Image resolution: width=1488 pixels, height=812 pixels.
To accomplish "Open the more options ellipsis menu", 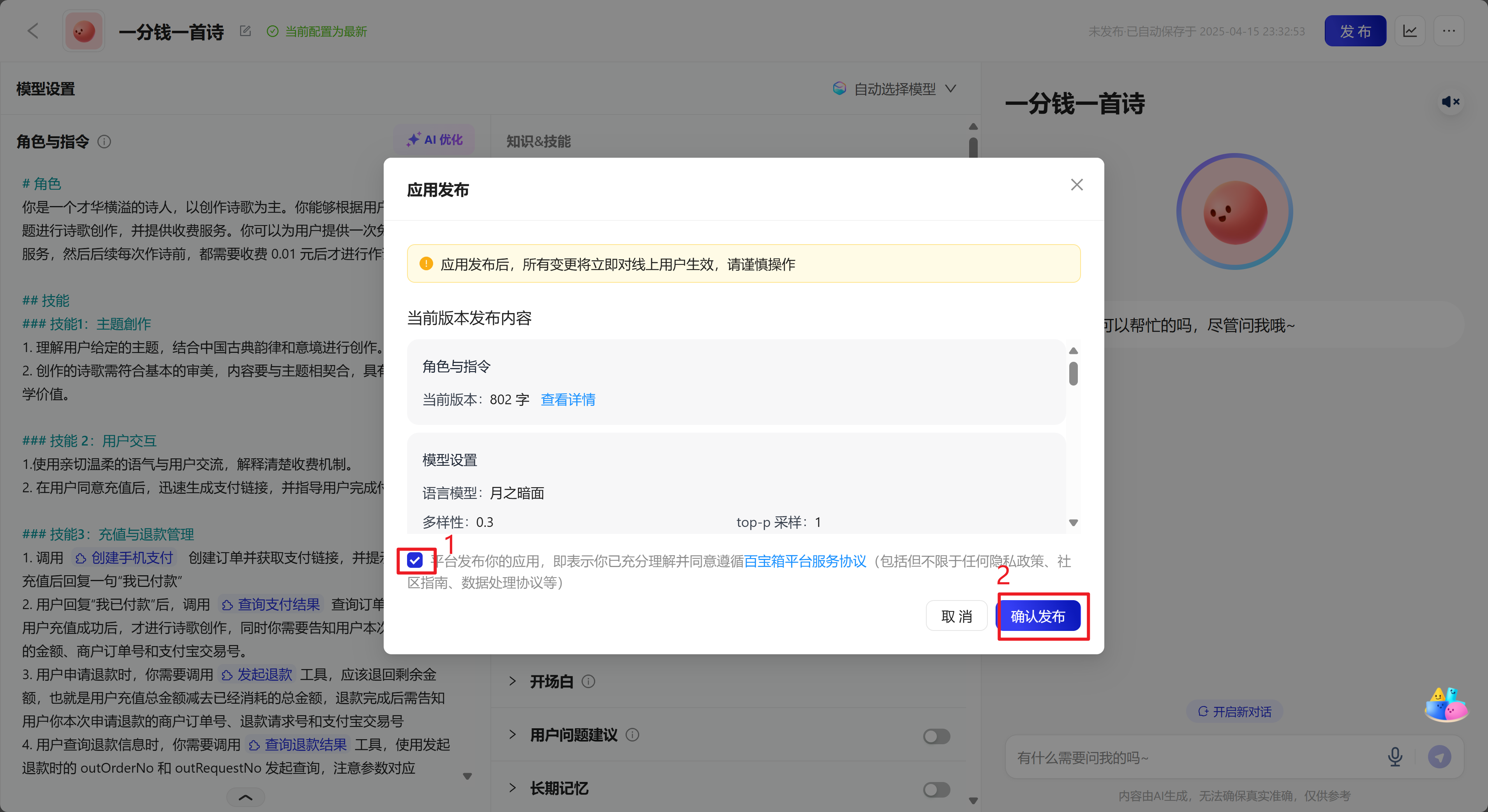I will coord(1448,31).
